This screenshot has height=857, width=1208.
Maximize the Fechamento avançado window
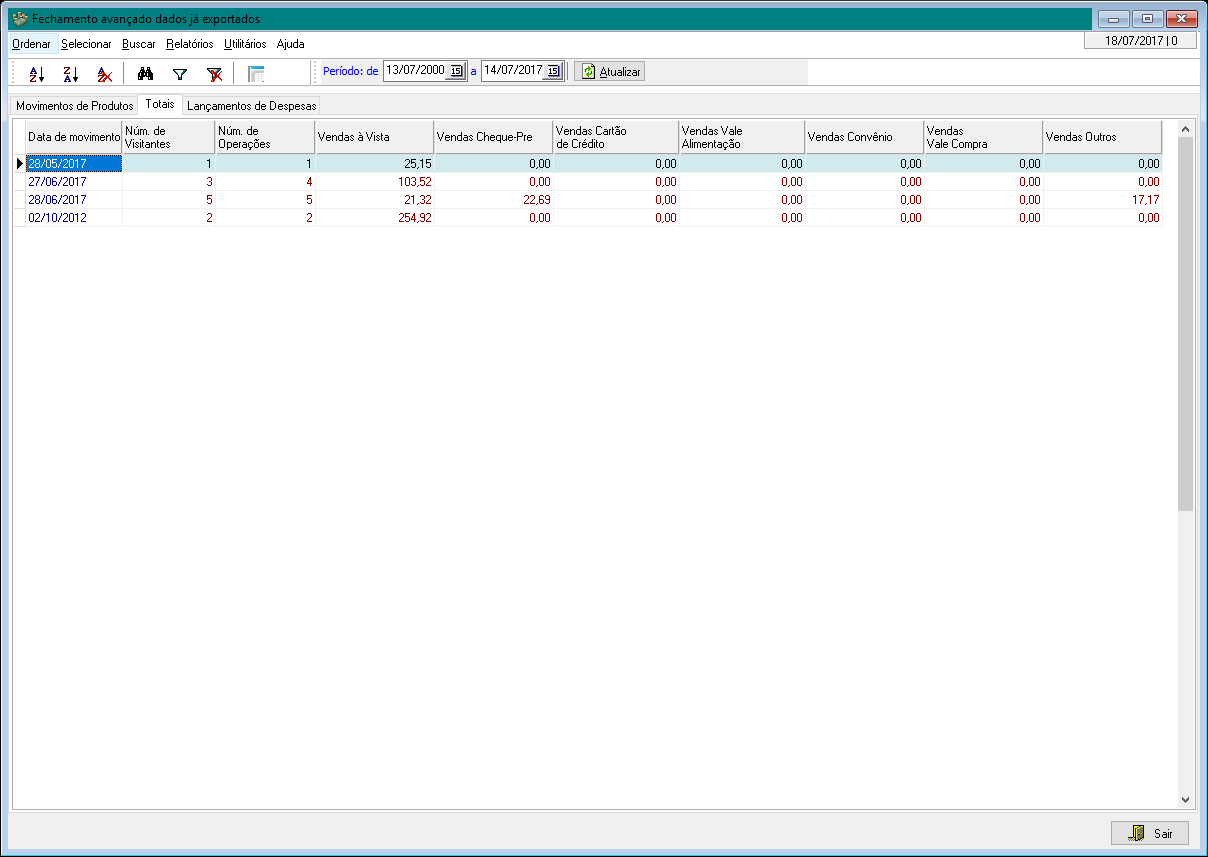click(x=1148, y=18)
